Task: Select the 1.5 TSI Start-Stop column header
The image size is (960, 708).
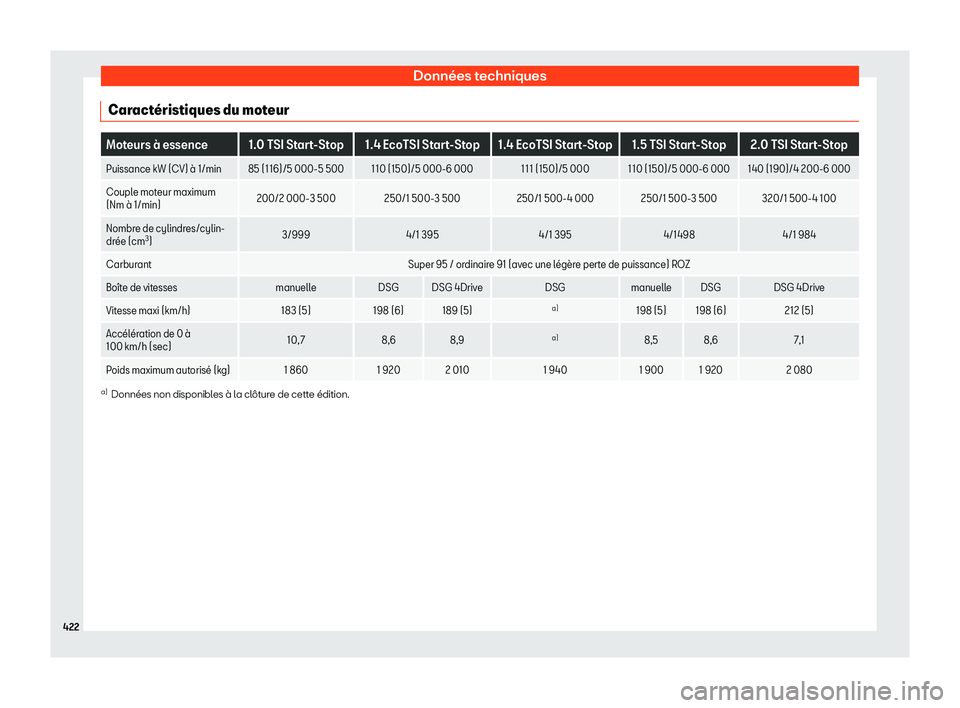Action: [678, 144]
